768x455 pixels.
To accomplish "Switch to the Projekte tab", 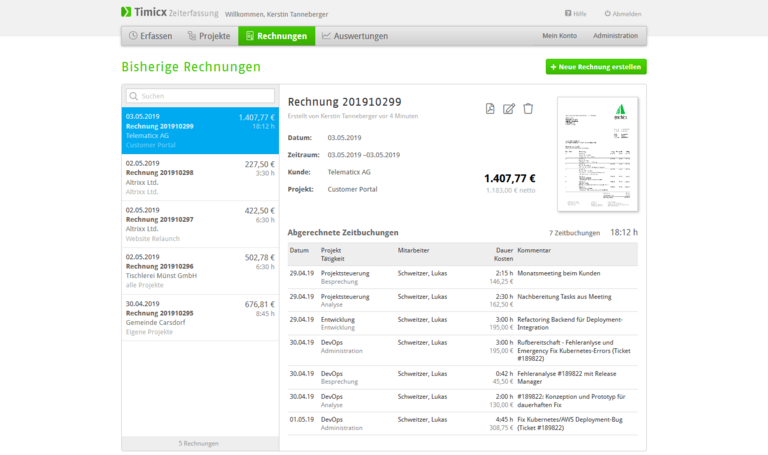I will coord(208,36).
